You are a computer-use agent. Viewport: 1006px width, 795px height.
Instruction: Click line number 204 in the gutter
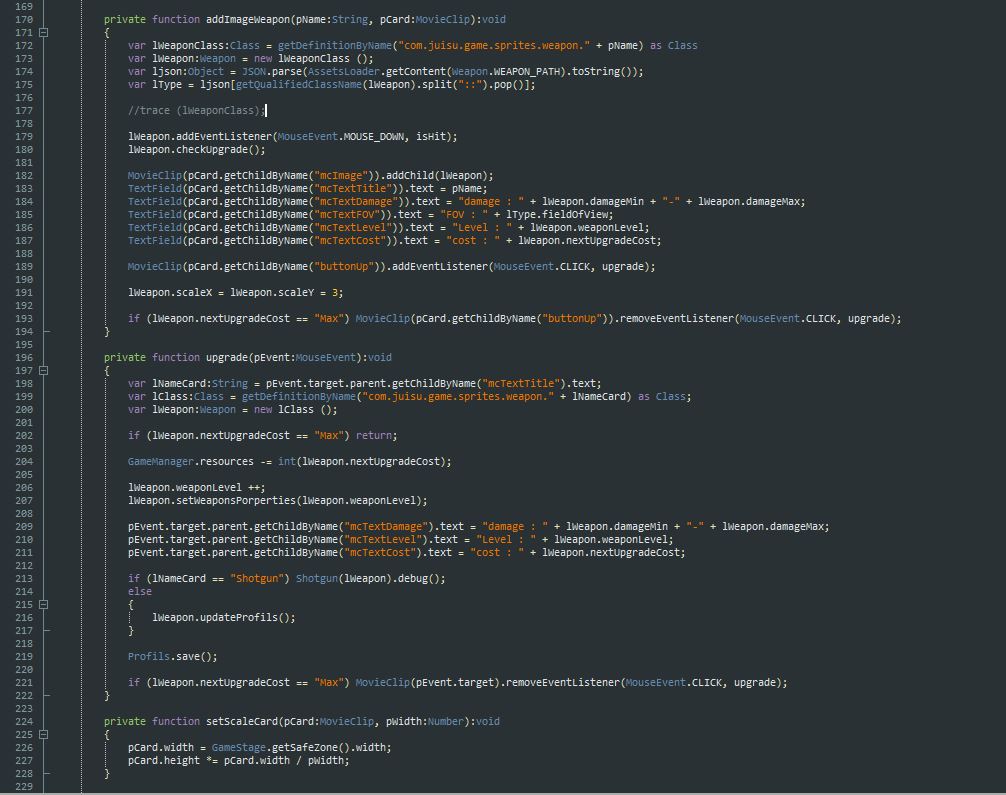coord(24,462)
